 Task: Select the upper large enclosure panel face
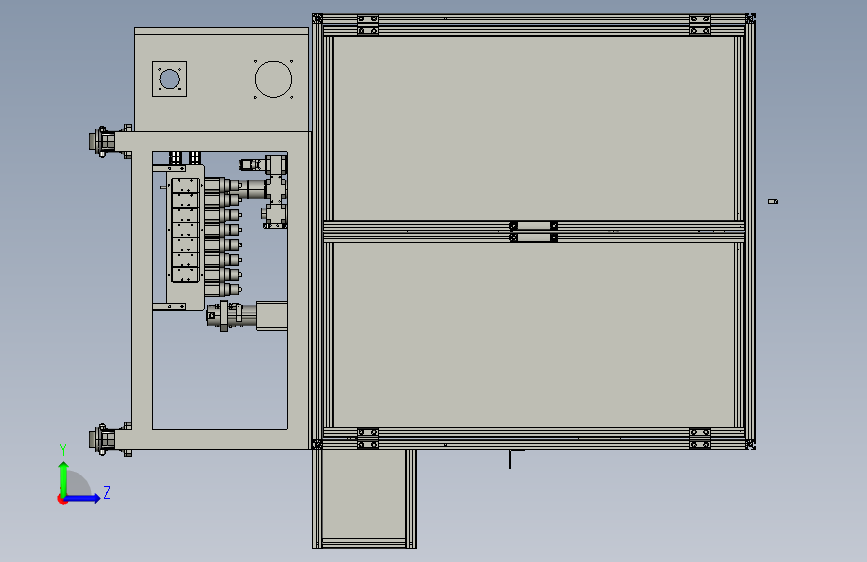click(534, 128)
